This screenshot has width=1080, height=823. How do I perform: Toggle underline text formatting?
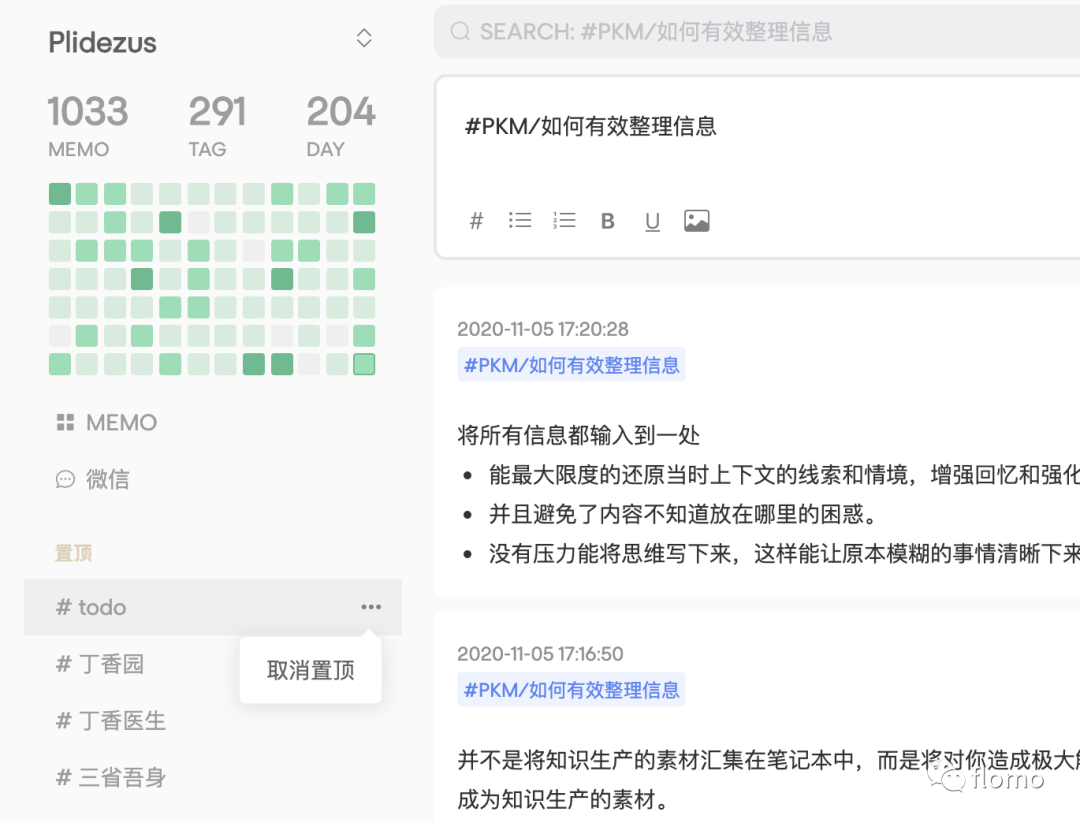tap(652, 221)
